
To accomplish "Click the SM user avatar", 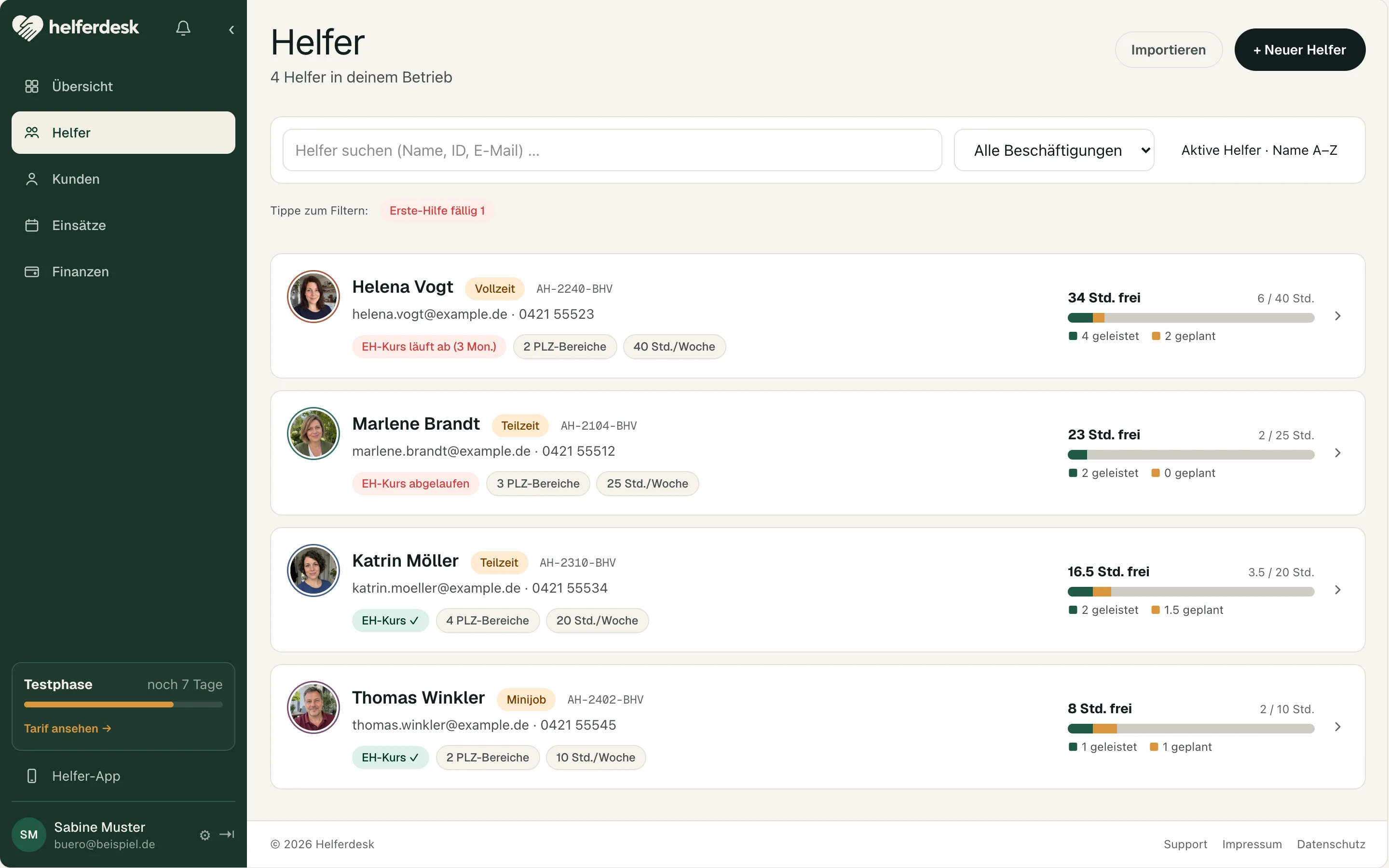I will pos(29,835).
